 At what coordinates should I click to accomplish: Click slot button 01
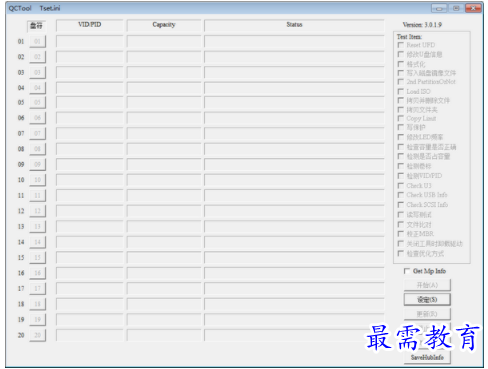pyautogui.click(x=37, y=41)
